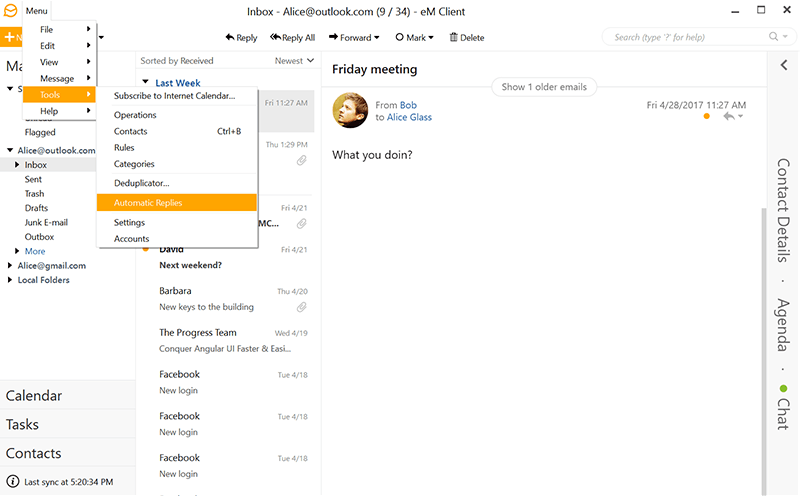
Task: Open the View submenu
Action: coord(60,62)
